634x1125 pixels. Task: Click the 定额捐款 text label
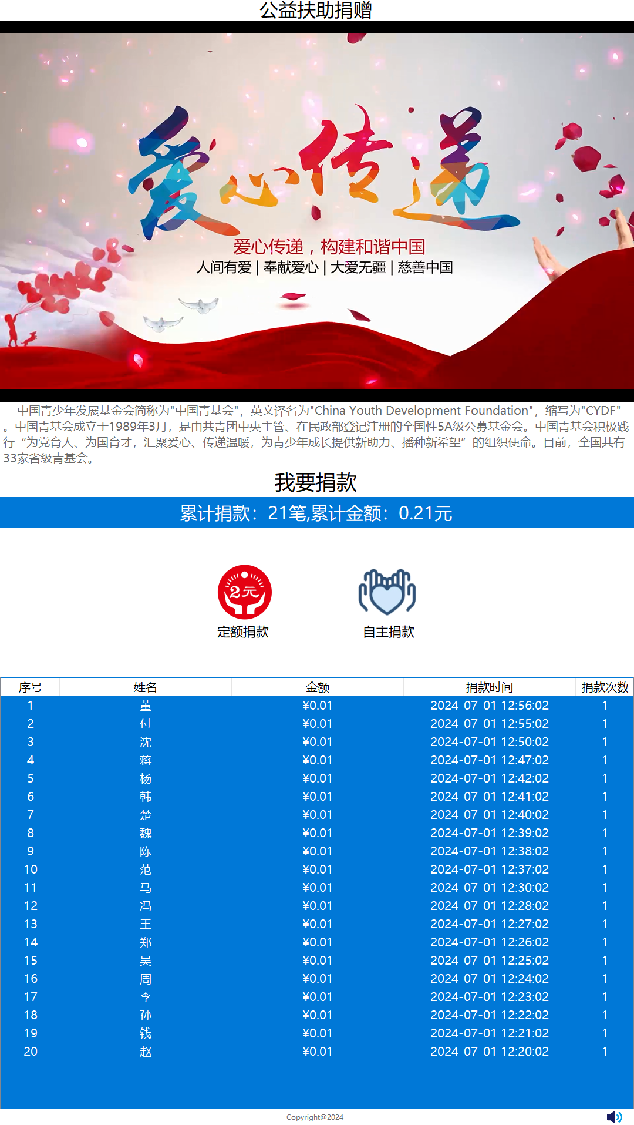pyautogui.click(x=243, y=632)
